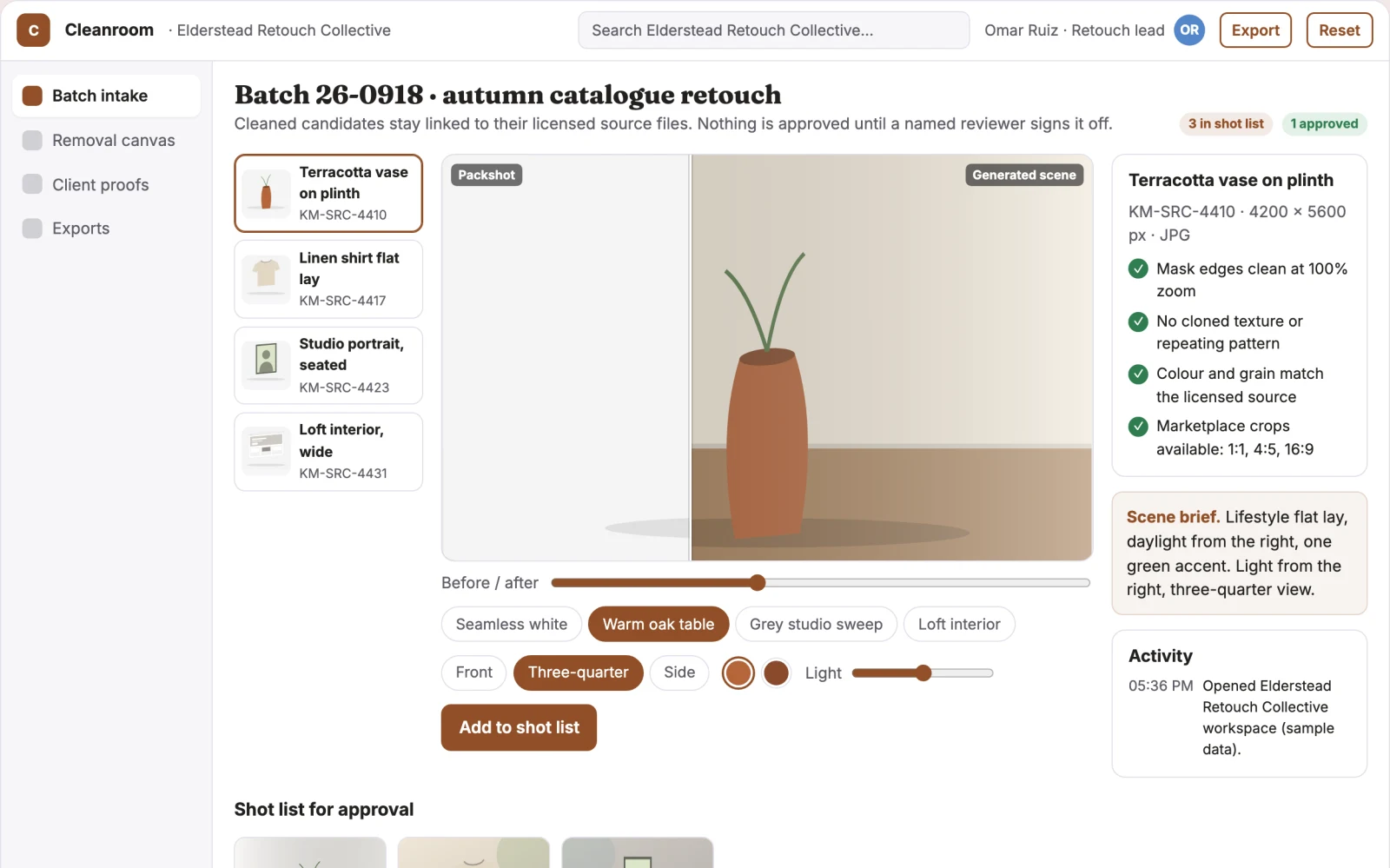
Task: Choose the Warm oak table backdrop
Action: tap(659, 624)
